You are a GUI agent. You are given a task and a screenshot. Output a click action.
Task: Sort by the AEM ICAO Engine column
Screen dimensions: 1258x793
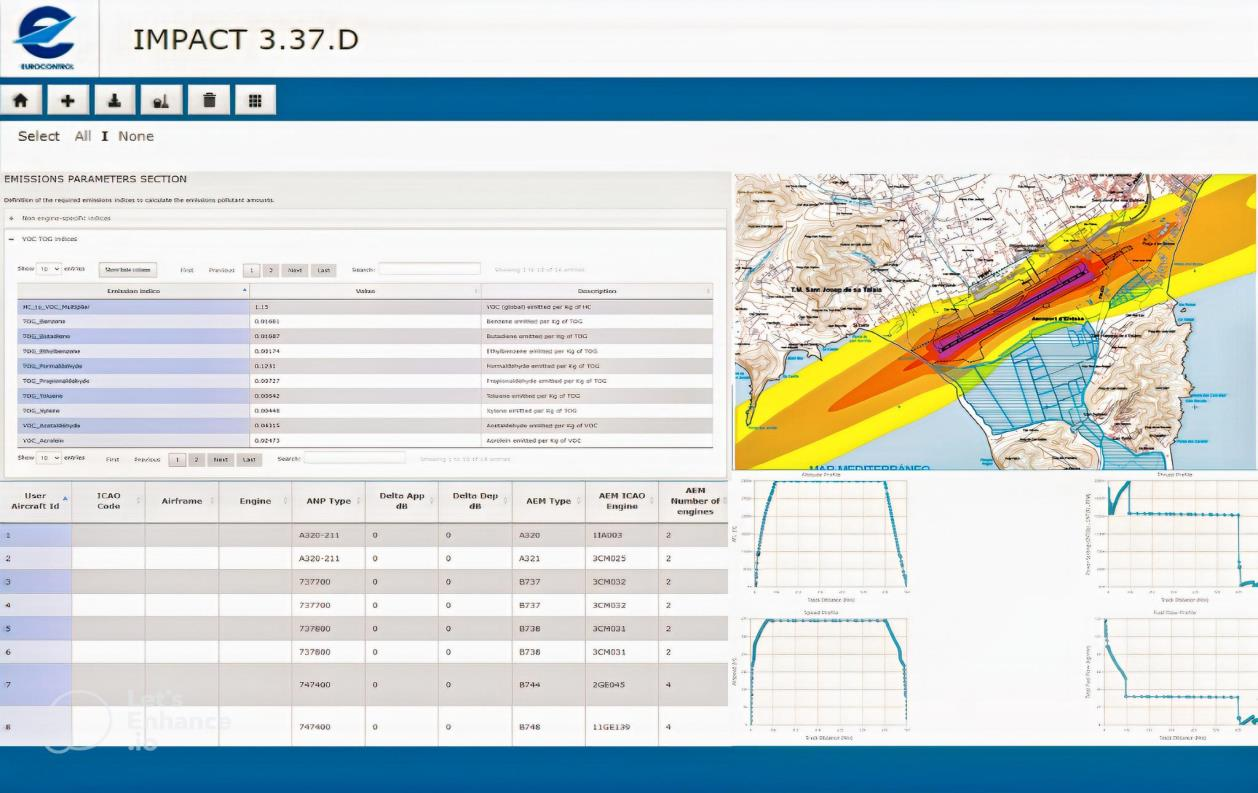[x=622, y=501]
